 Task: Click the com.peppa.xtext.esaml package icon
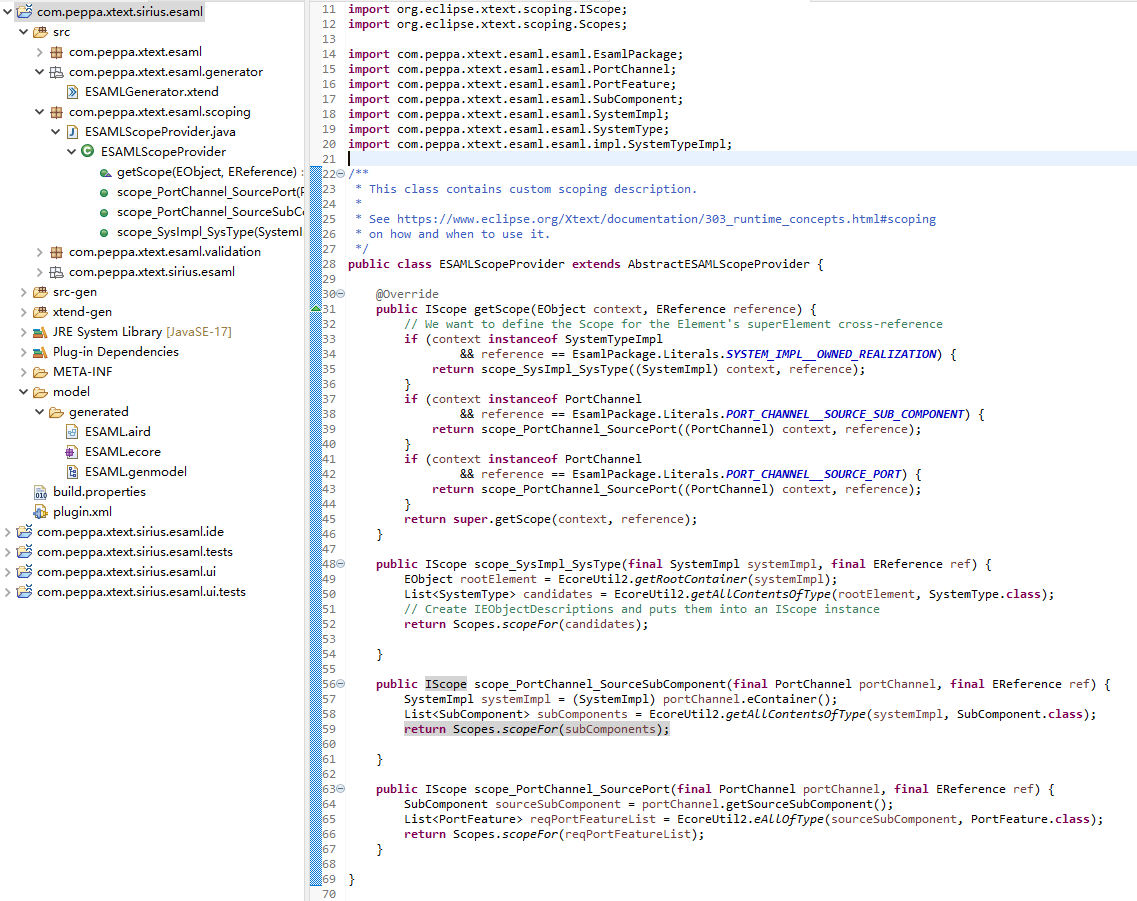pyautogui.click(x=57, y=52)
